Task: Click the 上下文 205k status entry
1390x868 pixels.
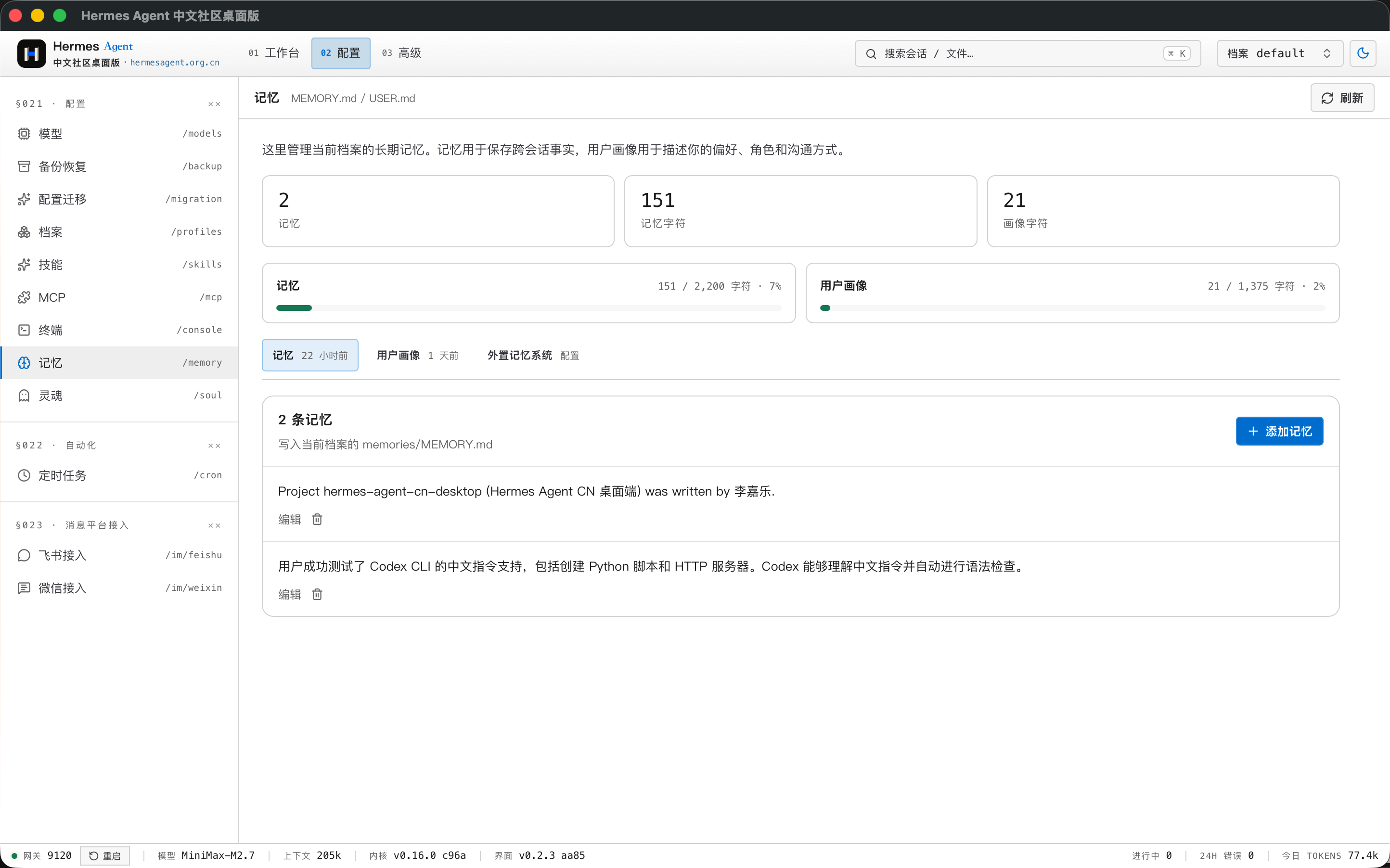Action: click(312, 855)
